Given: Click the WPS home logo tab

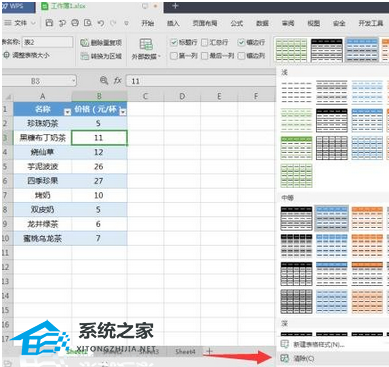Looking at the screenshot, I should click(x=18, y=6).
